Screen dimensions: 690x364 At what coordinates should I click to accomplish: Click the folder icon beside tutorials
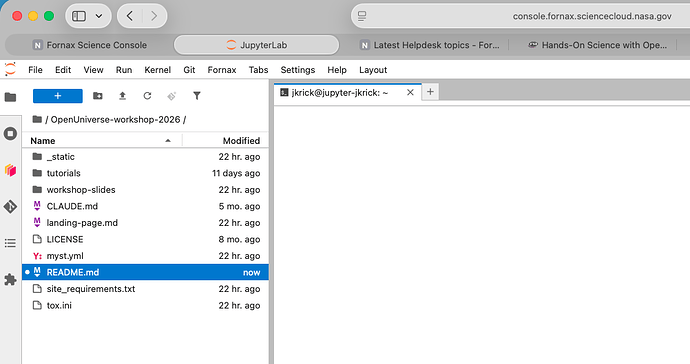pos(37,173)
